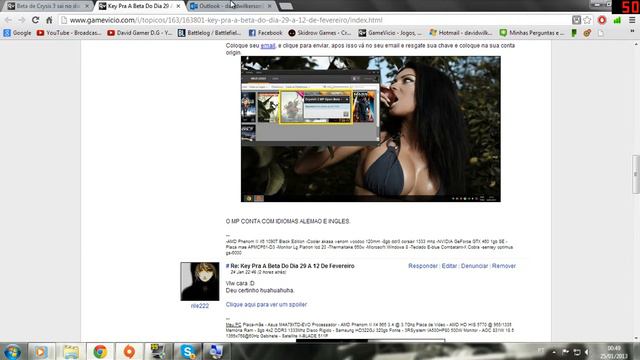Open the YouTube - Broadcast bookmark
640x360 pixels.
69,33
